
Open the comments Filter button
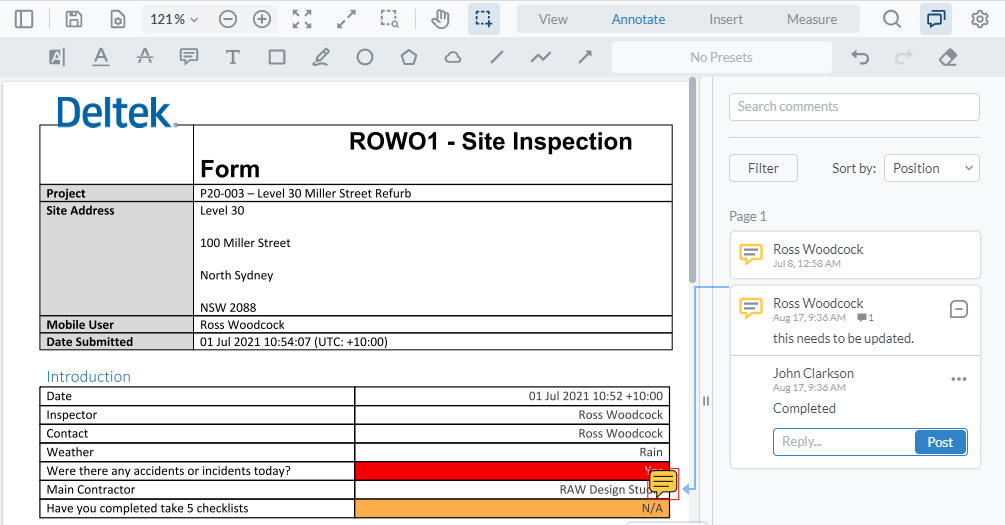(x=763, y=168)
